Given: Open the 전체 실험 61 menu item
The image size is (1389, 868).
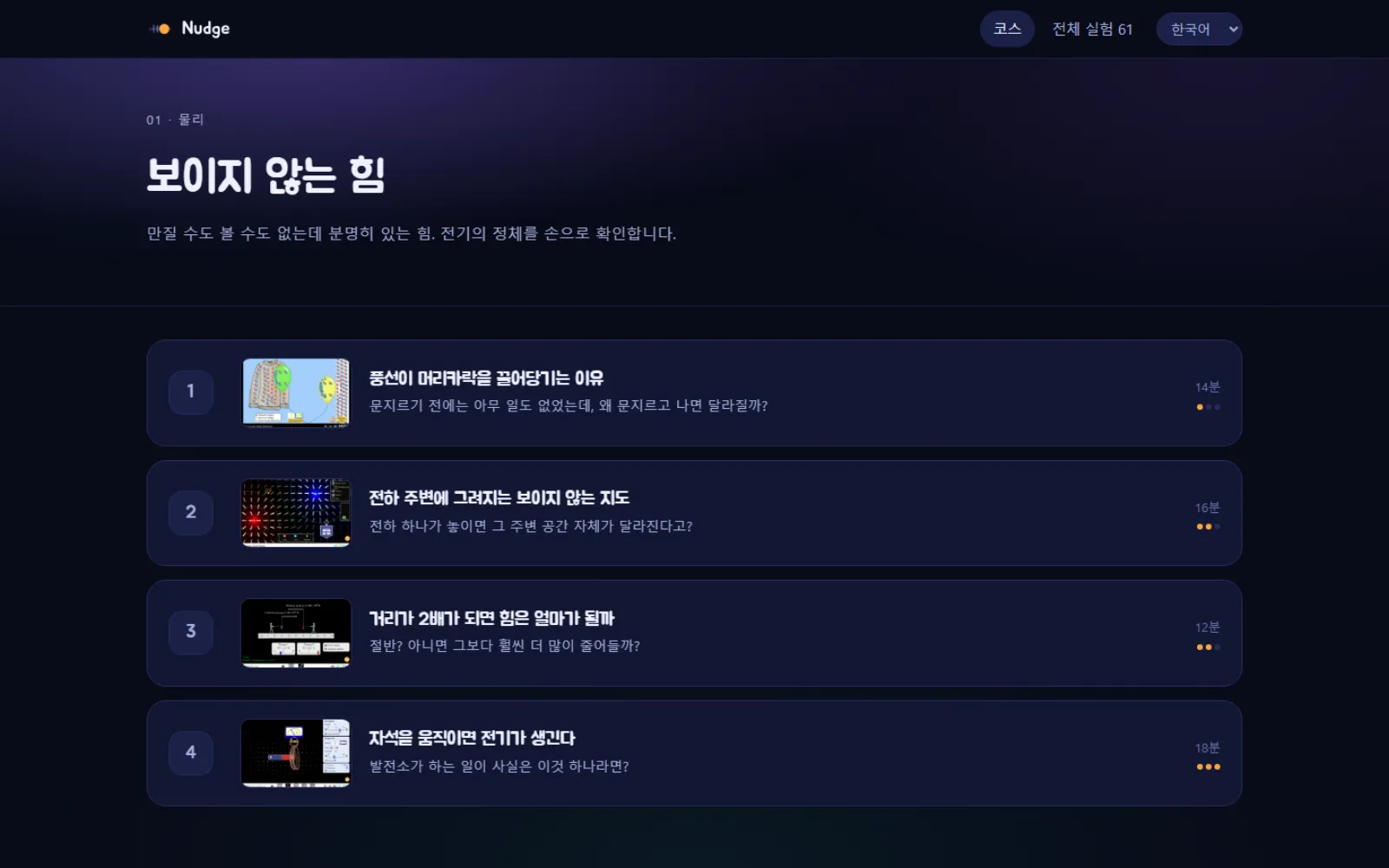Looking at the screenshot, I should (1092, 29).
